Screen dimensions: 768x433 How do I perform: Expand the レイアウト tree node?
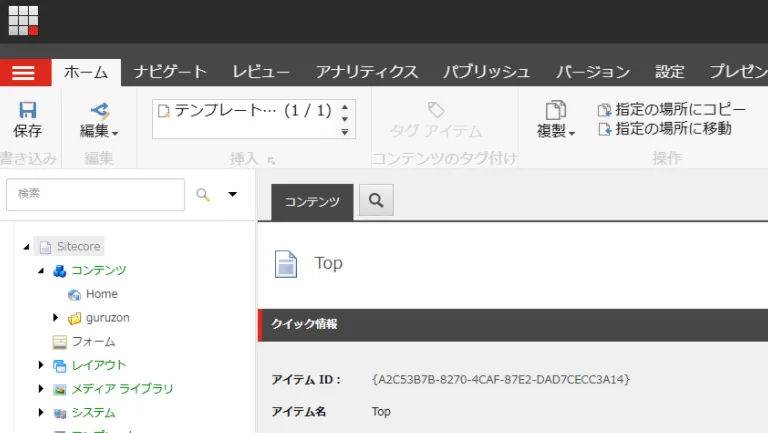coord(41,365)
